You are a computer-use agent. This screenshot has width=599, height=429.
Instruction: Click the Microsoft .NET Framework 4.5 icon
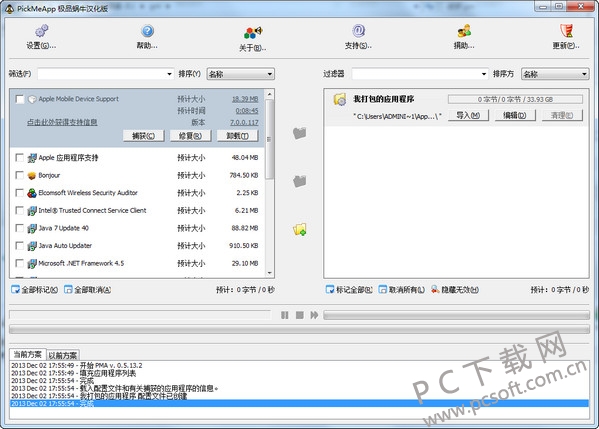32,263
